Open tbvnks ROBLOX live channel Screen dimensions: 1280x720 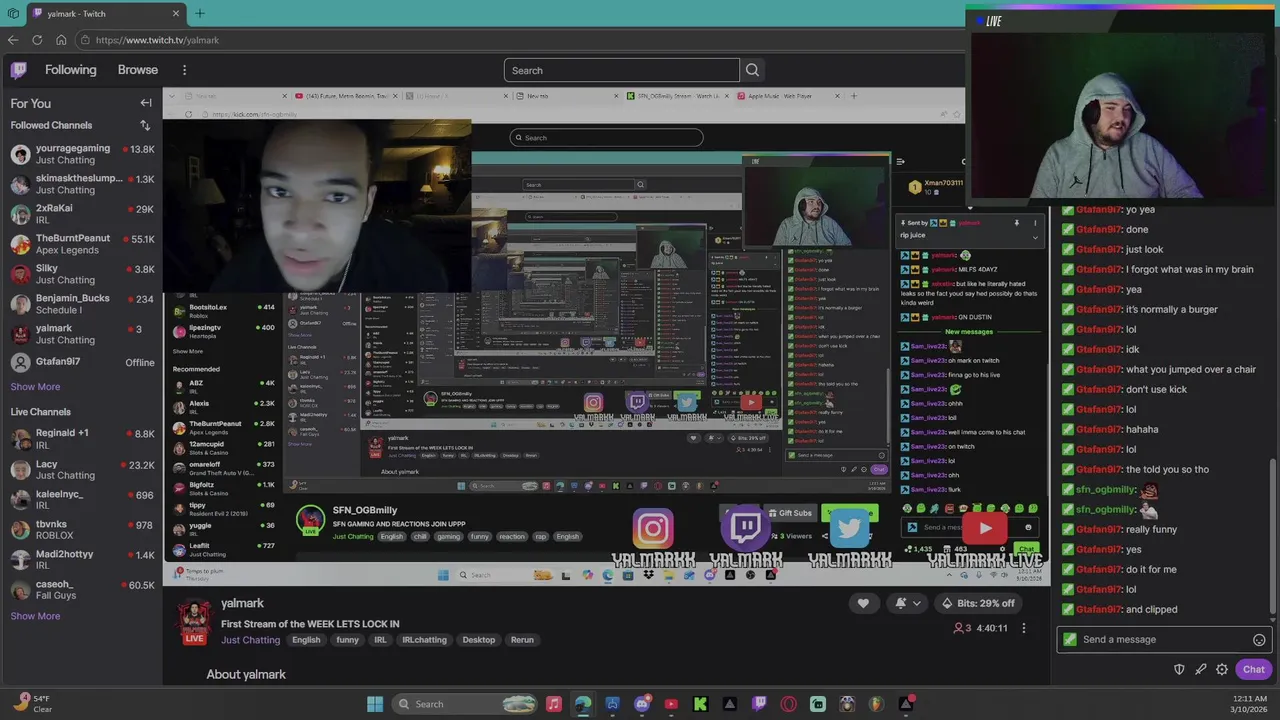pos(82,529)
